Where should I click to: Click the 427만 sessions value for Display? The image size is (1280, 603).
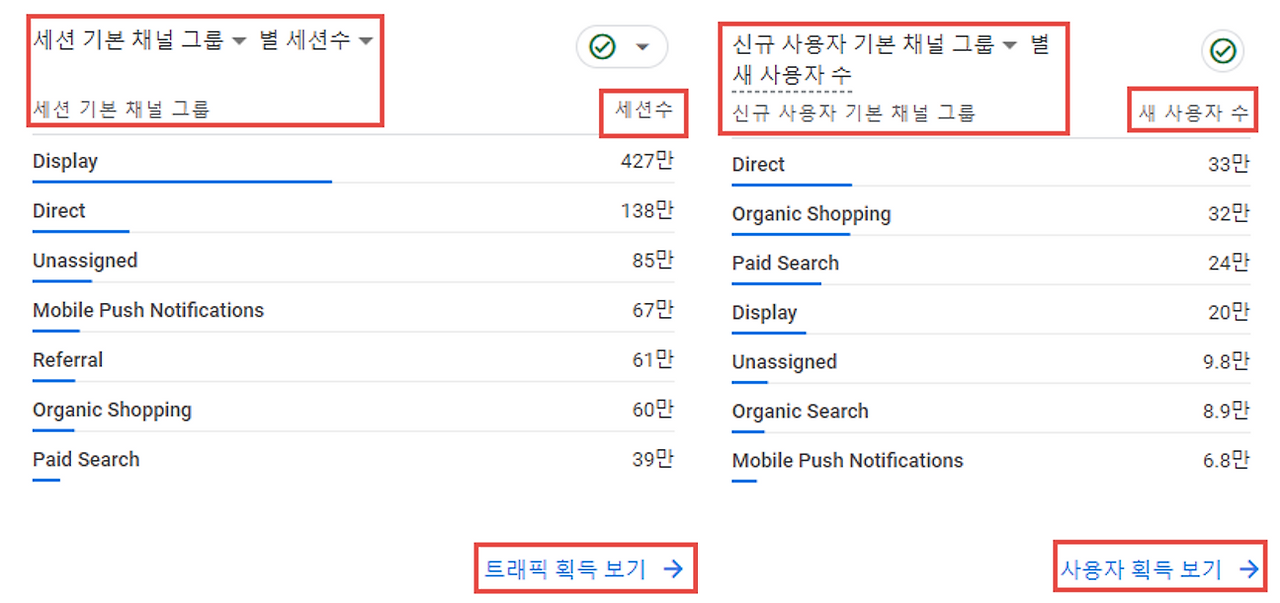[x=647, y=160]
